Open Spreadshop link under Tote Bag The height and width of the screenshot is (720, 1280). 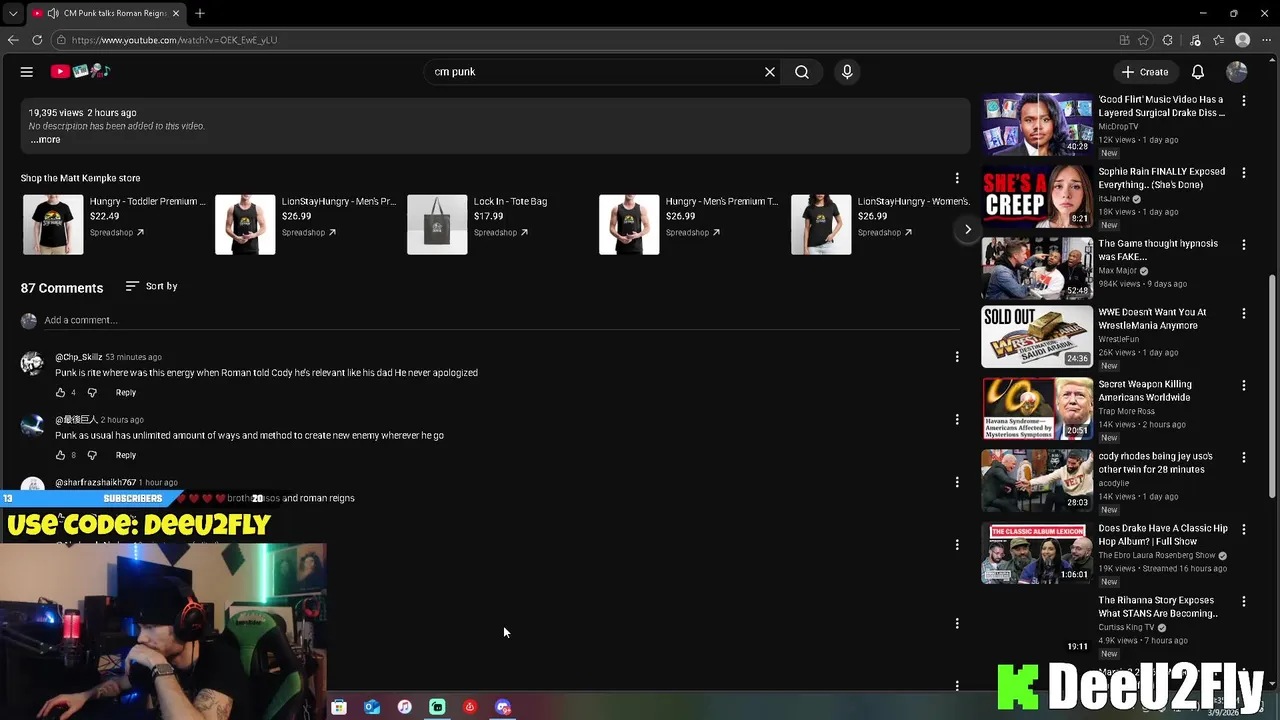[502, 233]
